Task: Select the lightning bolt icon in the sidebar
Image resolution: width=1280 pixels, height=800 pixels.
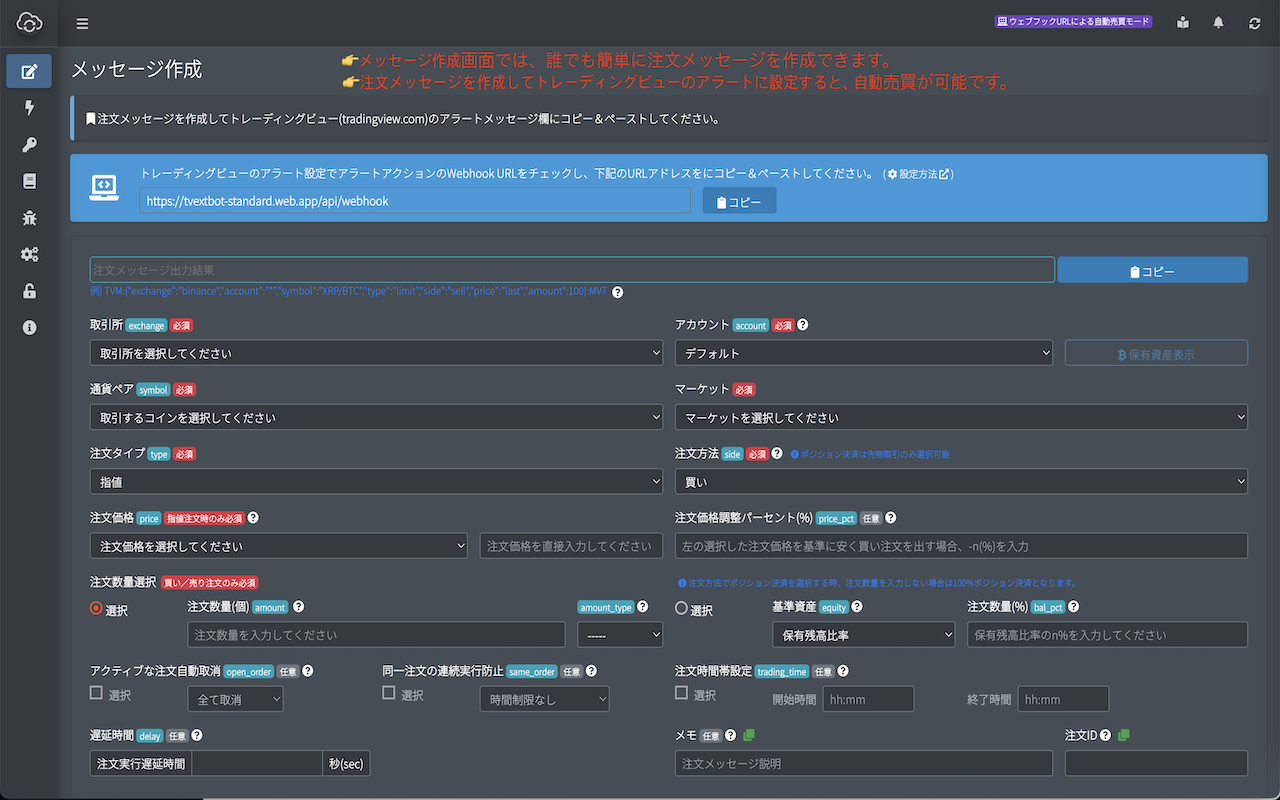Action: click(29, 108)
